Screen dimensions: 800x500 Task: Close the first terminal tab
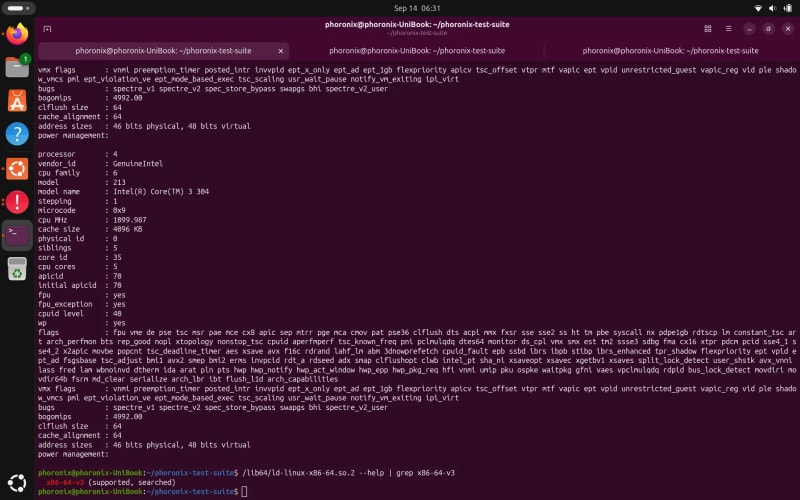click(x=281, y=51)
